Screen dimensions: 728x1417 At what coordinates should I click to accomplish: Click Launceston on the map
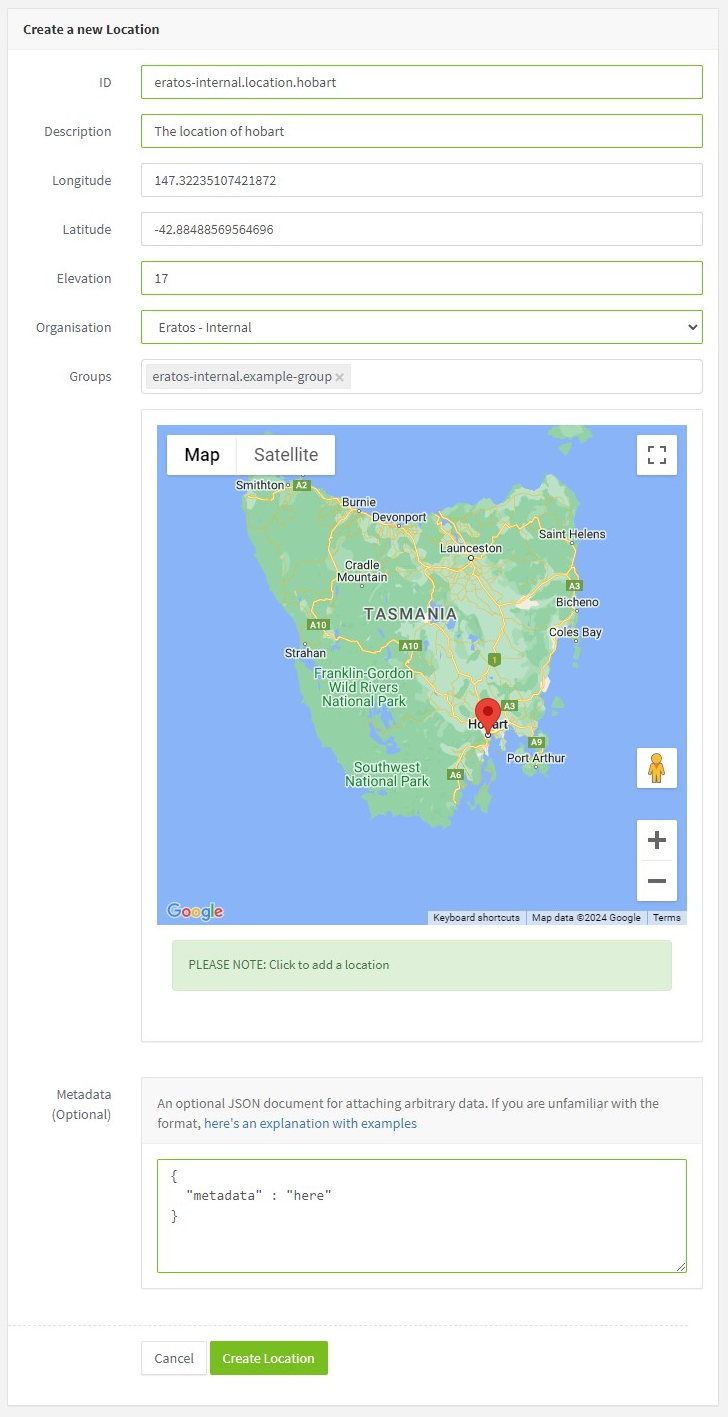coord(471,548)
